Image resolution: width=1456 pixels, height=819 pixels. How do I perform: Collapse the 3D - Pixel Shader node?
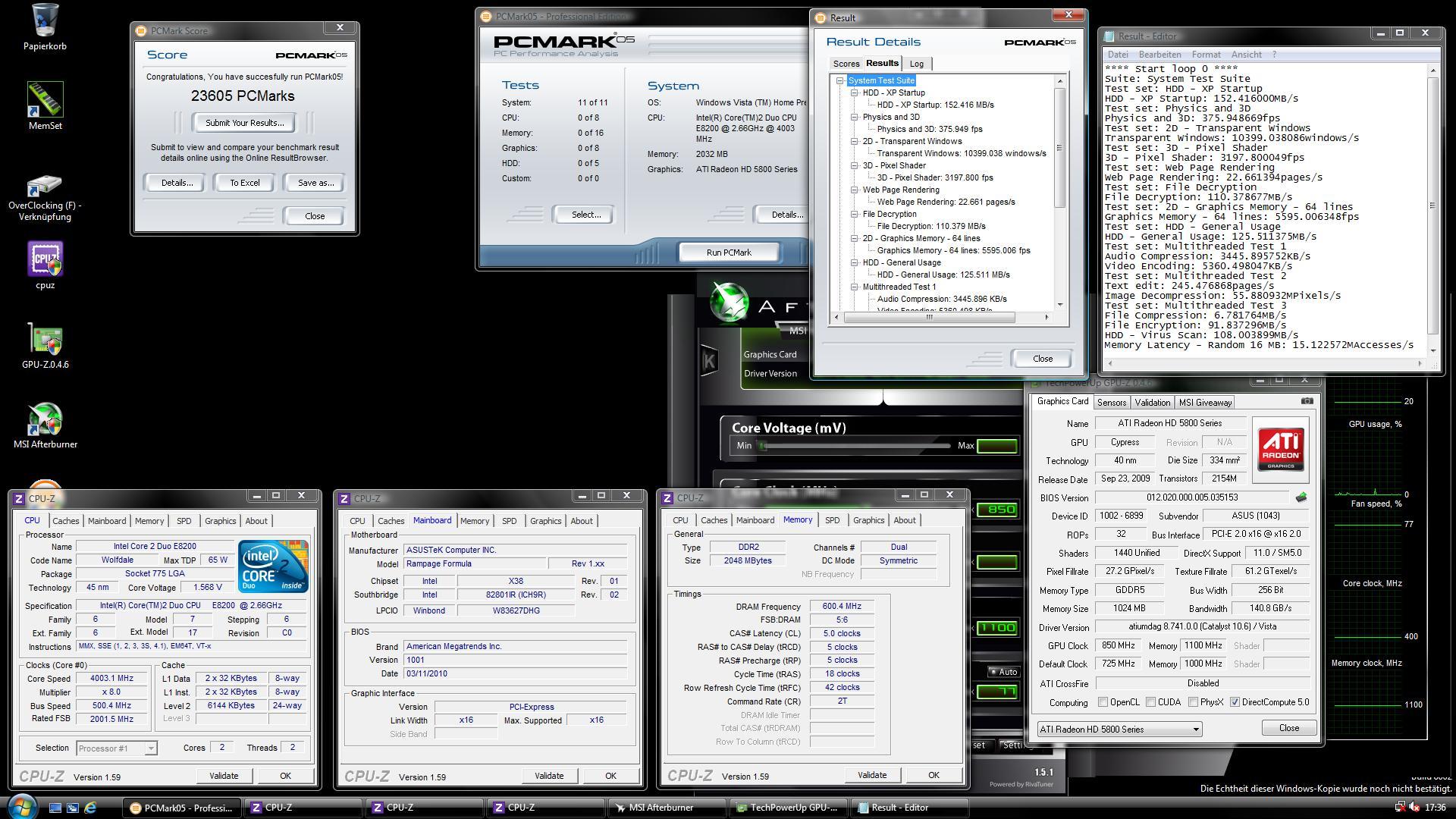(x=855, y=165)
